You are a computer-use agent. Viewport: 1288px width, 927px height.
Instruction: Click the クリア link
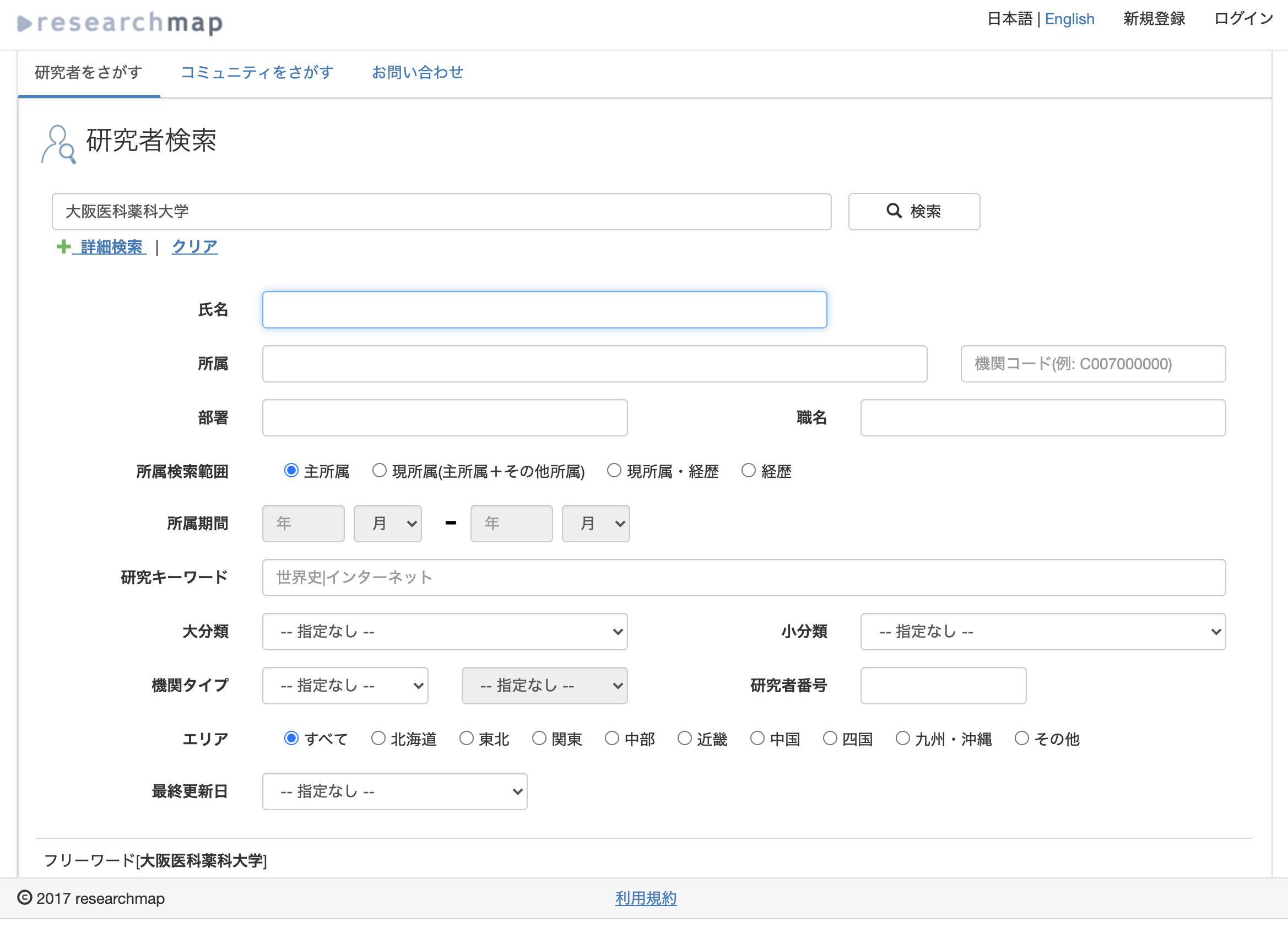click(x=194, y=246)
